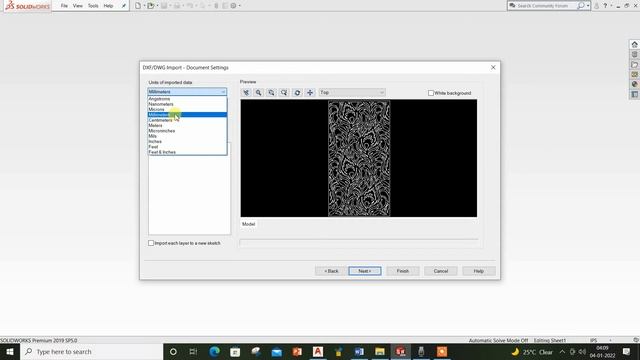The height and width of the screenshot is (360, 640).
Task: Open the Top view orientation dropdown
Action: (352, 93)
